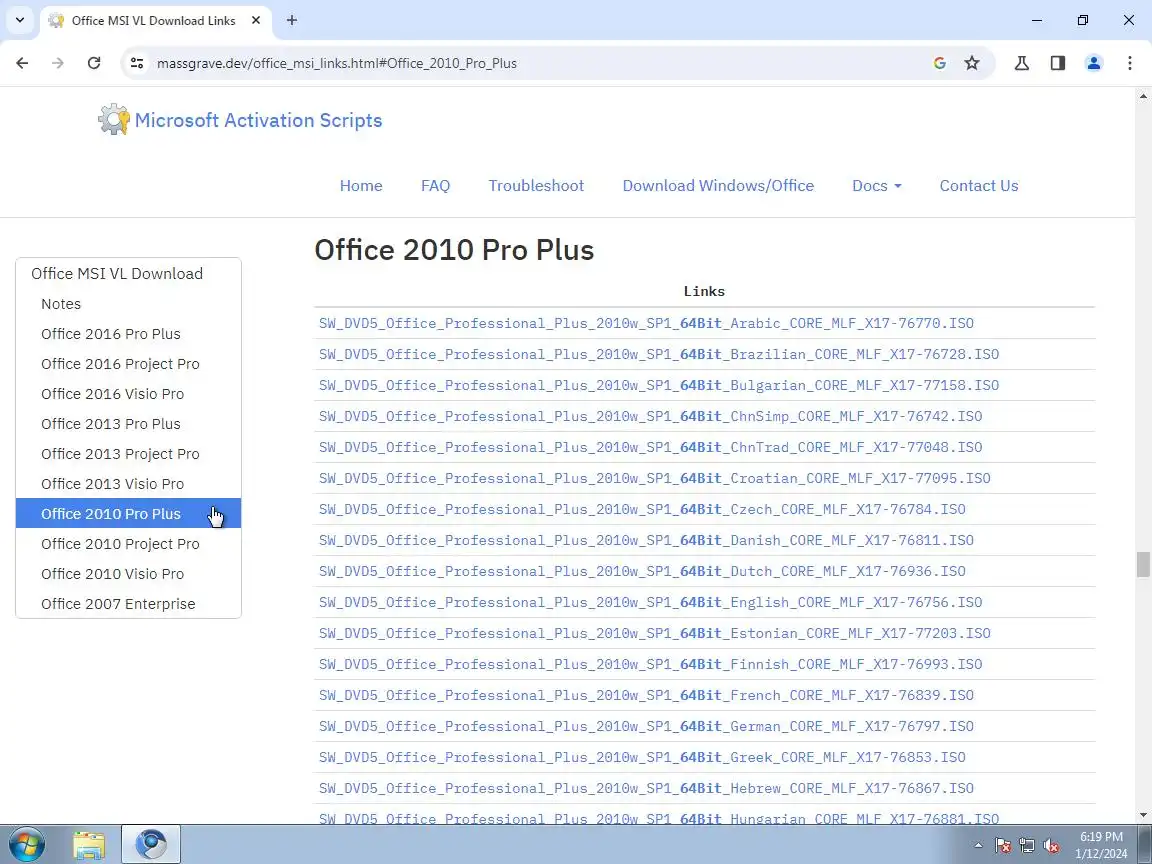Open Chrome Labs flask icon
Image resolution: width=1152 pixels, height=864 pixels.
click(1021, 63)
